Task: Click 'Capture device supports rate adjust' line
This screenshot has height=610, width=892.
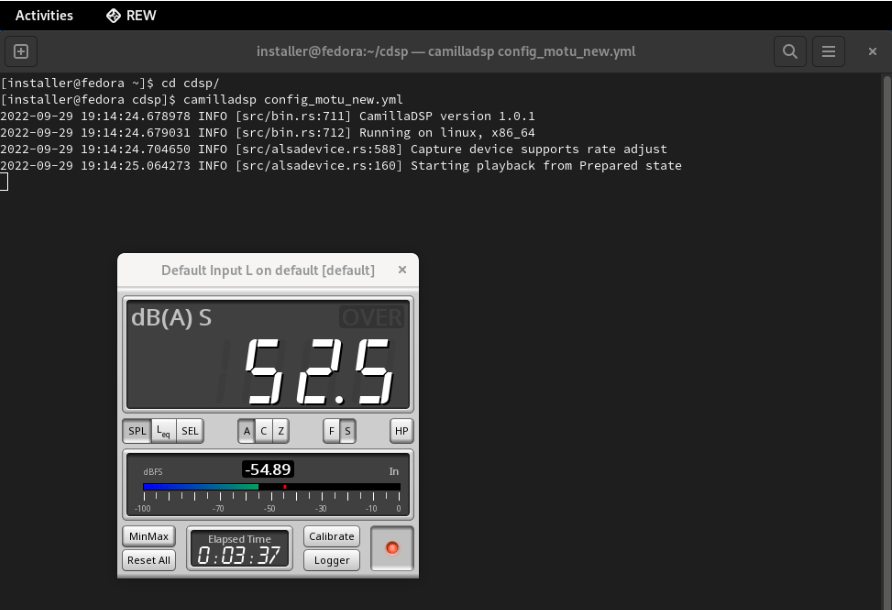Action: coord(333,149)
